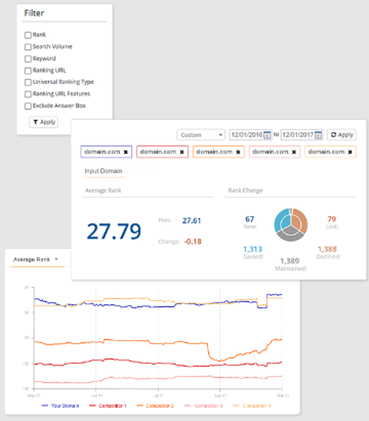Open calendar picker for end date
Image resolution: width=369 pixels, height=421 pixels.
tap(318, 135)
